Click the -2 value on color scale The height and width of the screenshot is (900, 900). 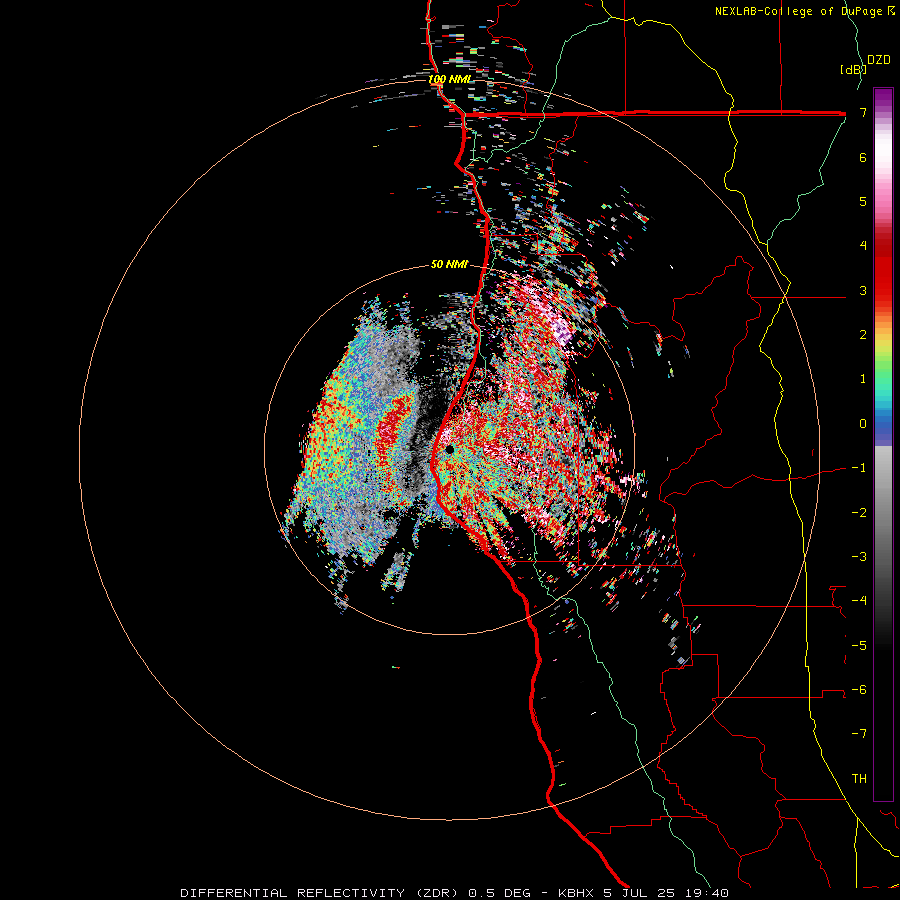[x=859, y=513]
